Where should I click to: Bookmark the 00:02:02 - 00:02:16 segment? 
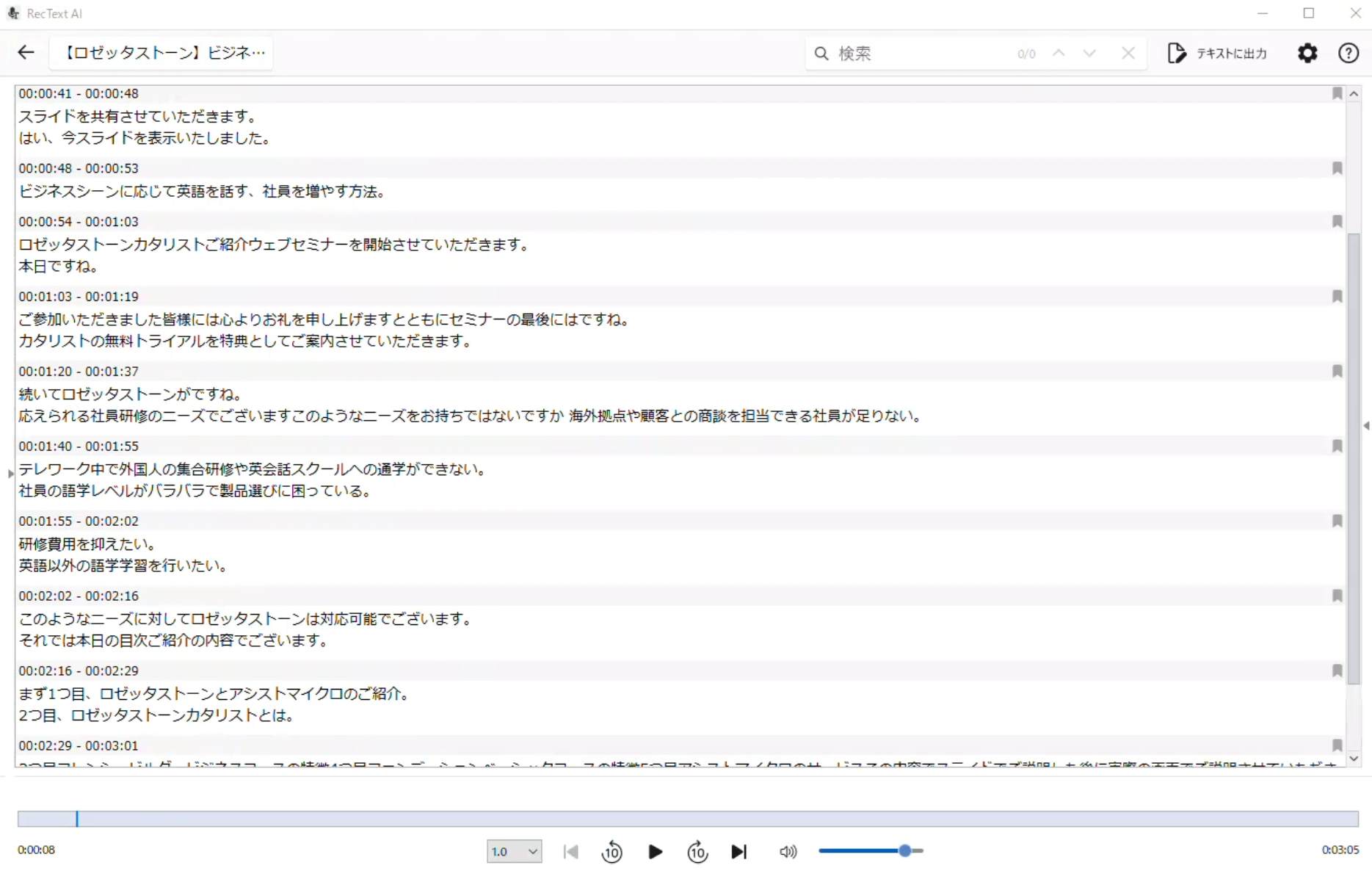coord(1337,596)
